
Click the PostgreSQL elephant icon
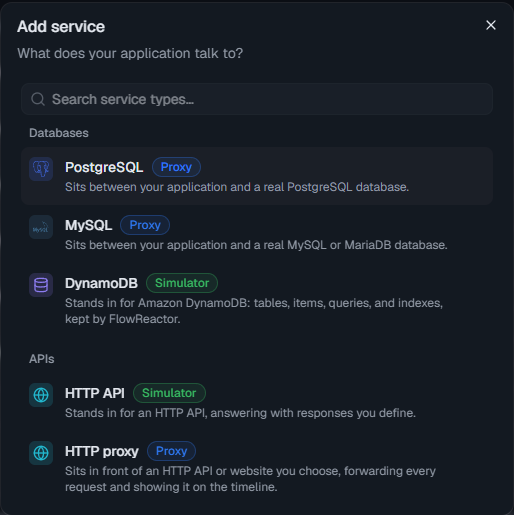pos(41,169)
